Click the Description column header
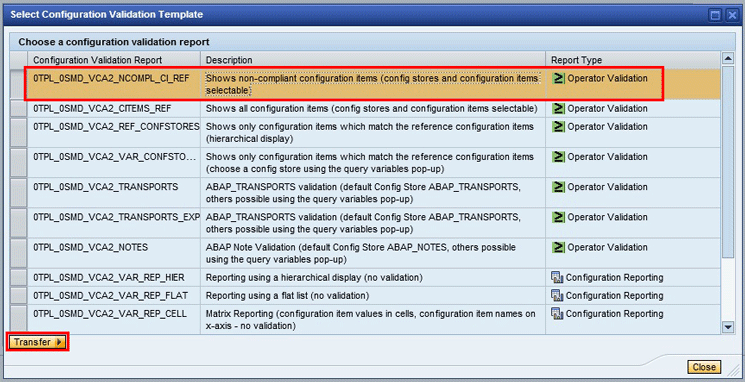The height and width of the screenshot is (382, 745). 373,60
